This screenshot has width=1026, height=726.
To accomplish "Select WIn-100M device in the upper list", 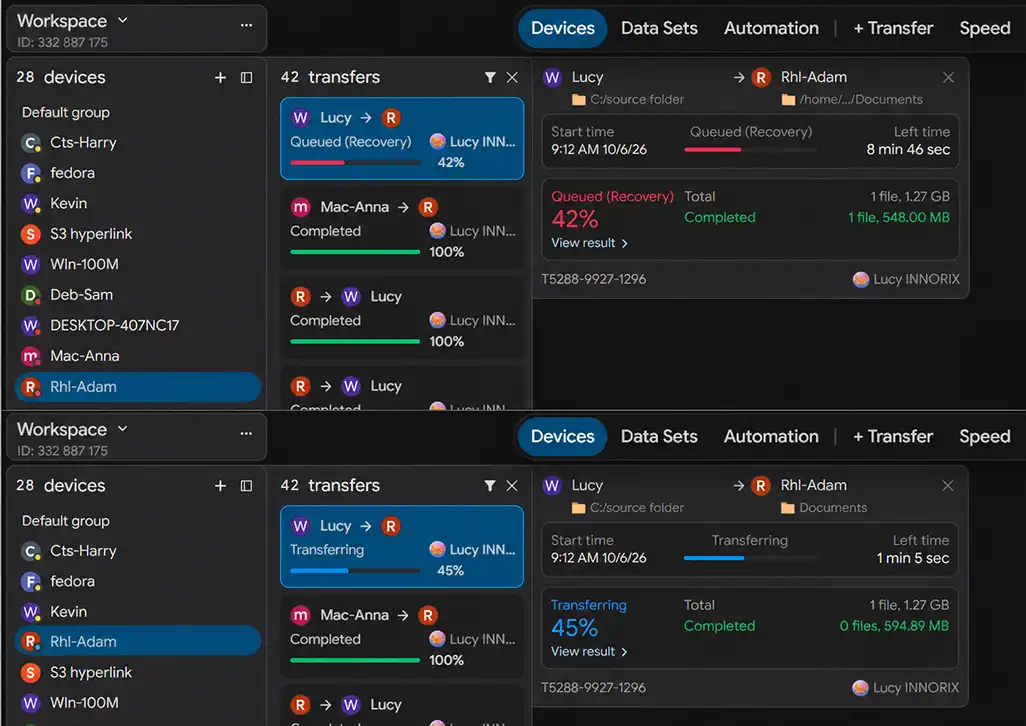I will pyautogui.click(x=138, y=264).
